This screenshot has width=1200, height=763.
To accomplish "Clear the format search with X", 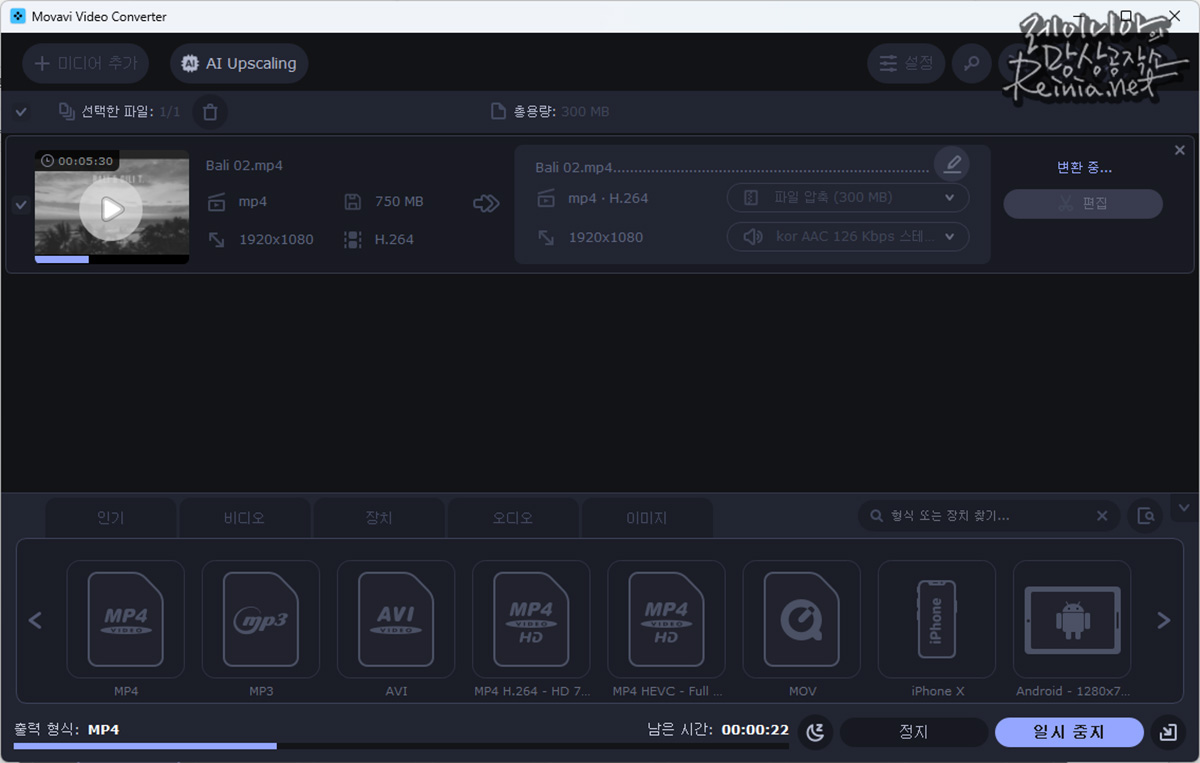I will 1102,516.
